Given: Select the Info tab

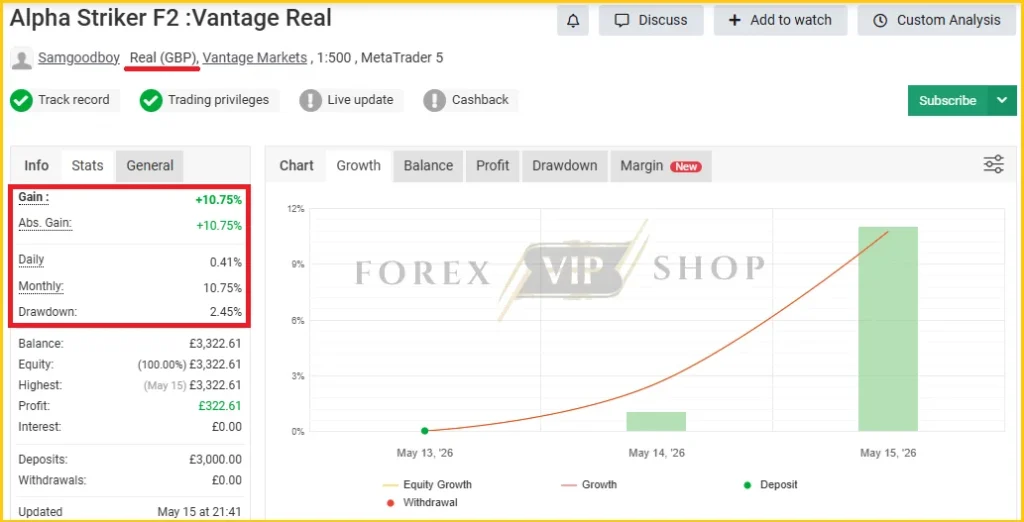Looking at the screenshot, I should tap(37, 166).
